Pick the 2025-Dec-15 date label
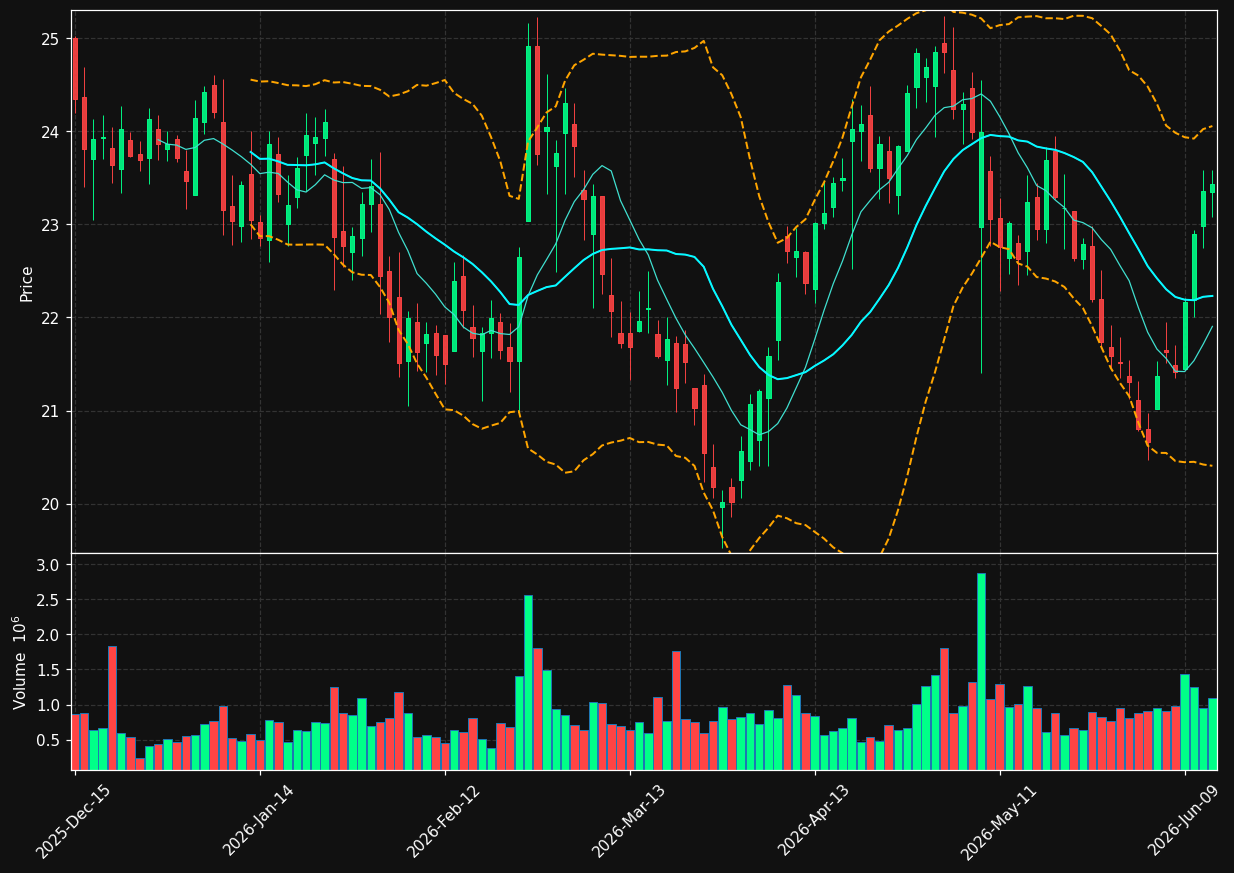This screenshot has height=873, width=1234. click(x=72, y=820)
